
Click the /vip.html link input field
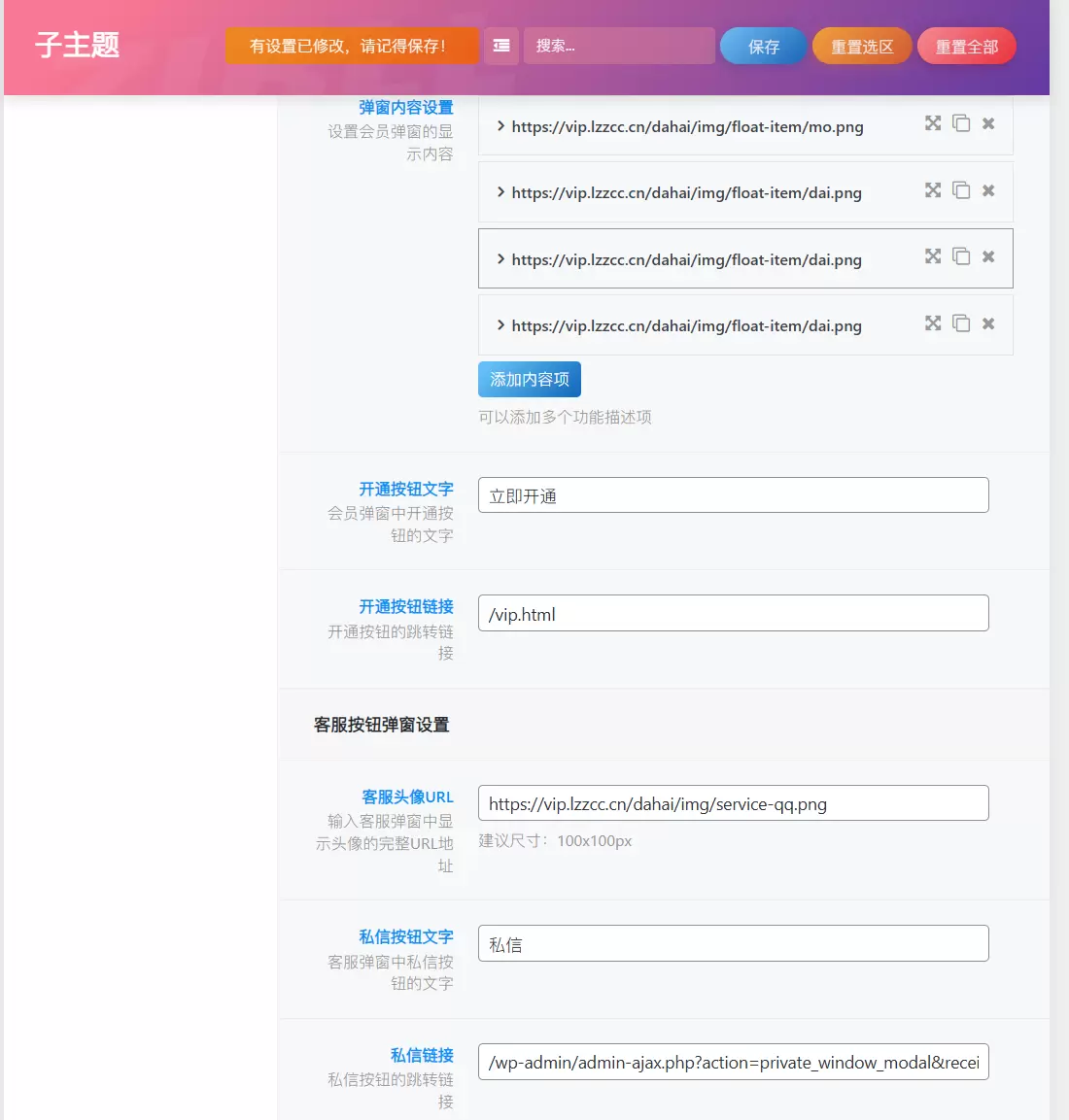733,613
